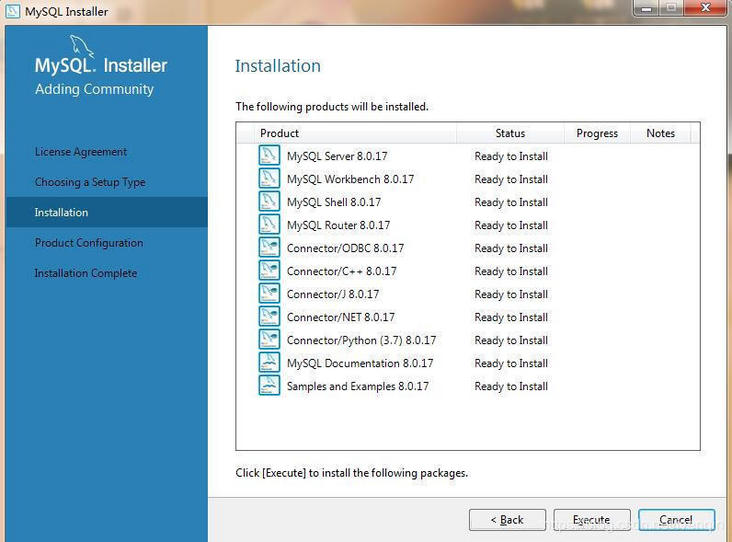Select the Connector/J 8.0.17 row text
The height and width of the screenshot is (542, 732).
click(333, 294)
